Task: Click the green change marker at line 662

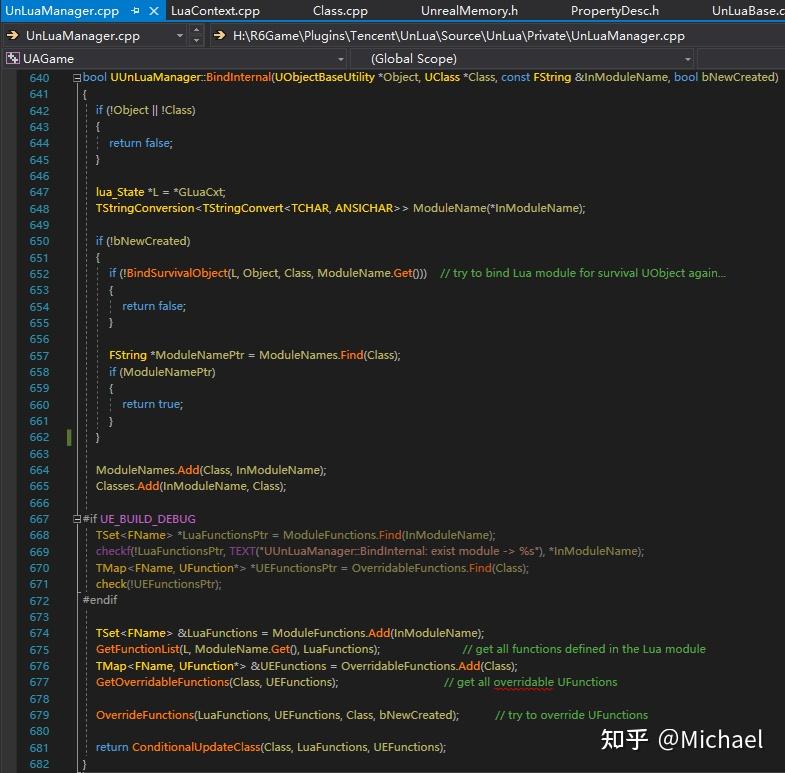Action: [x=69, y=437]
